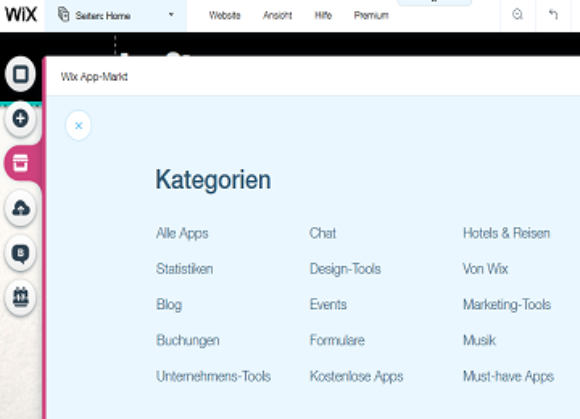This screenshot has width=580, height=419.
Task: Open the blog speech-bubble sidebar icon
Action: click(21, 253)
